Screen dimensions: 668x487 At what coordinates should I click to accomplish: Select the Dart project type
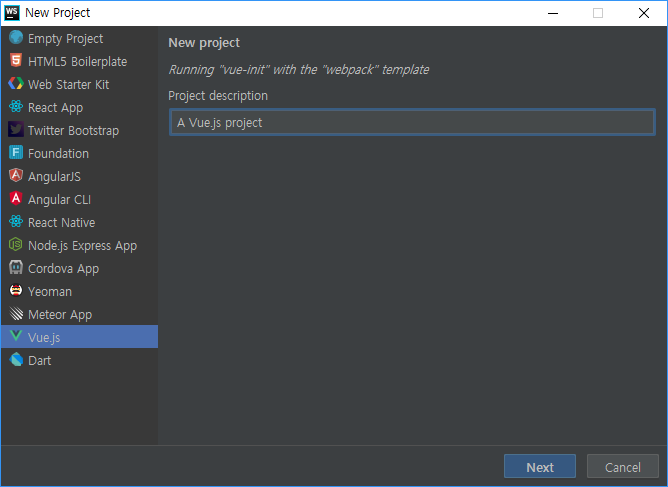(x=79, y=360)
